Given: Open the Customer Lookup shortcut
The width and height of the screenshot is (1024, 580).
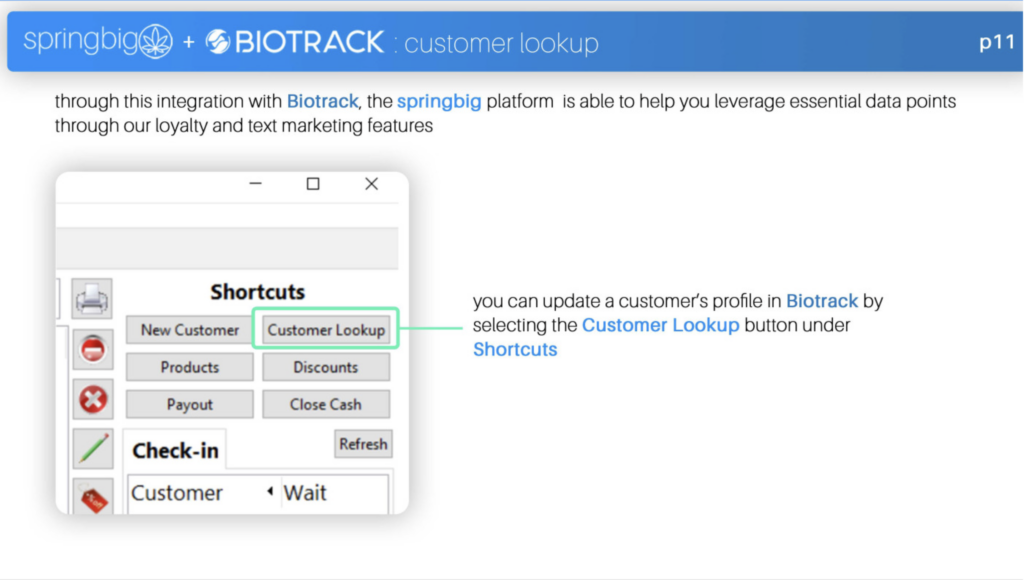Looking at the screenshot, I should 326,330.
